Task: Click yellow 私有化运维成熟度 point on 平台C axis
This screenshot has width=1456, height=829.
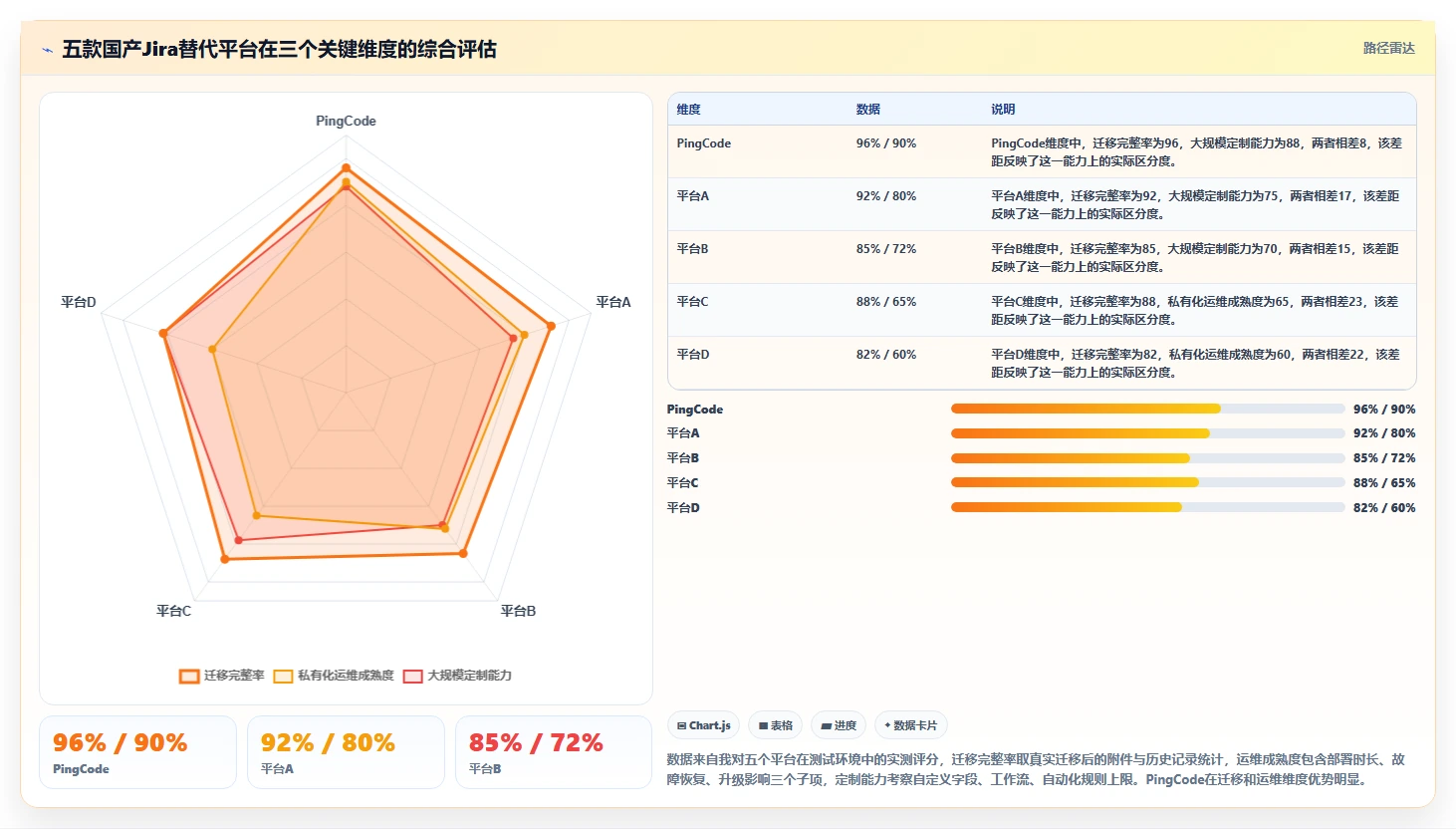Action: click(256, 516)
